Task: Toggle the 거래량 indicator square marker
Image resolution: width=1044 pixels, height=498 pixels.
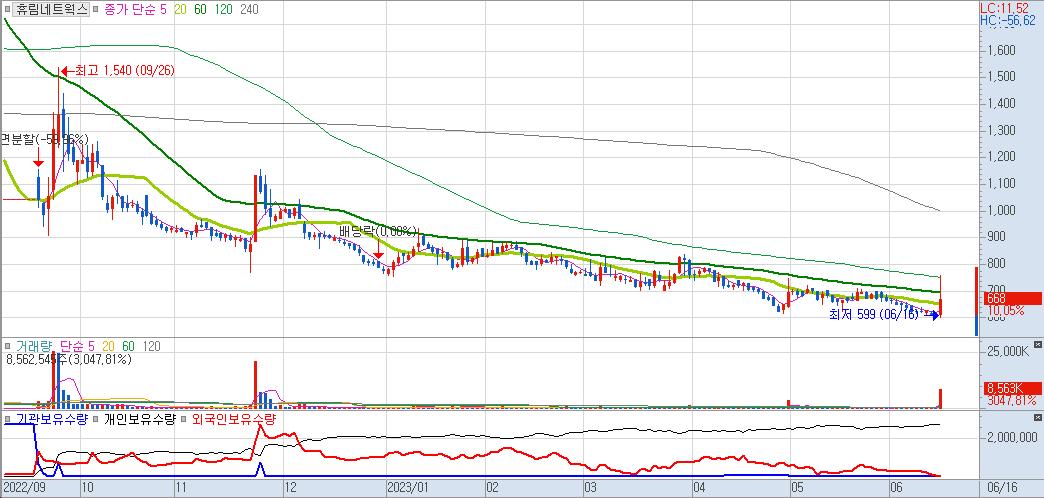Action: pos(7,346)
